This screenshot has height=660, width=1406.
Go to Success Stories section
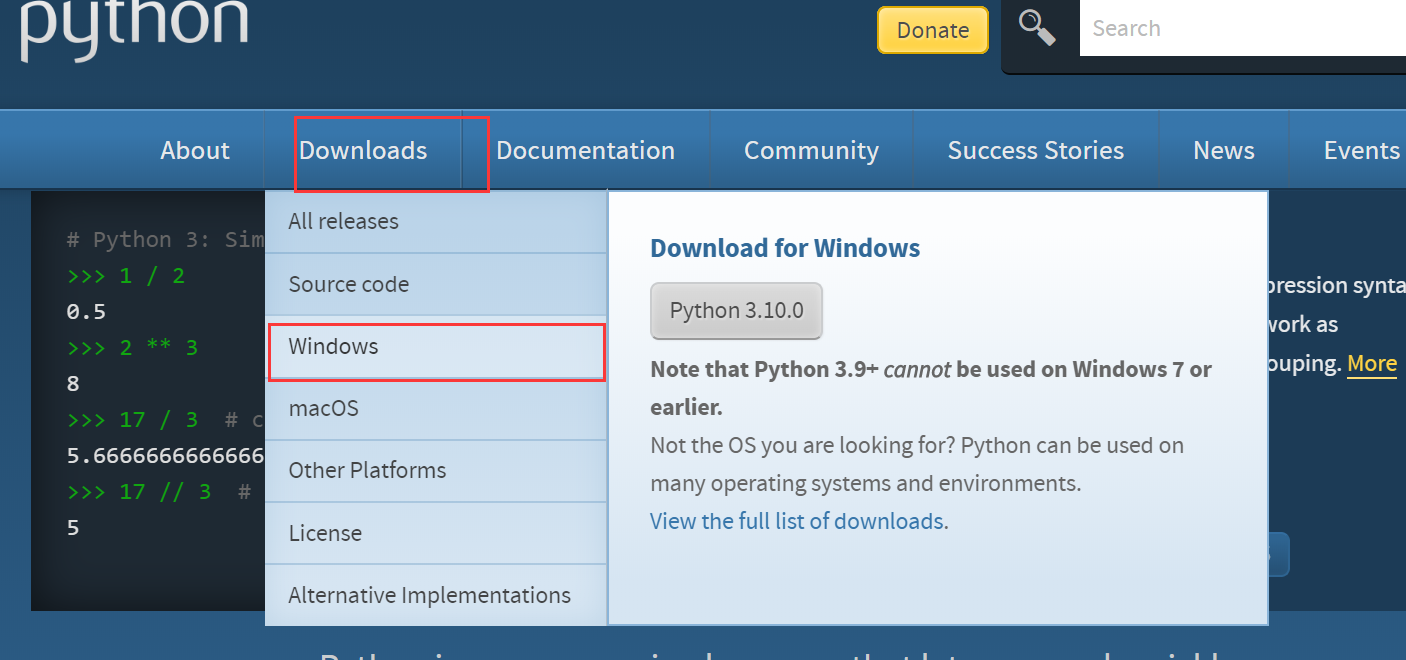point(1035,150)
